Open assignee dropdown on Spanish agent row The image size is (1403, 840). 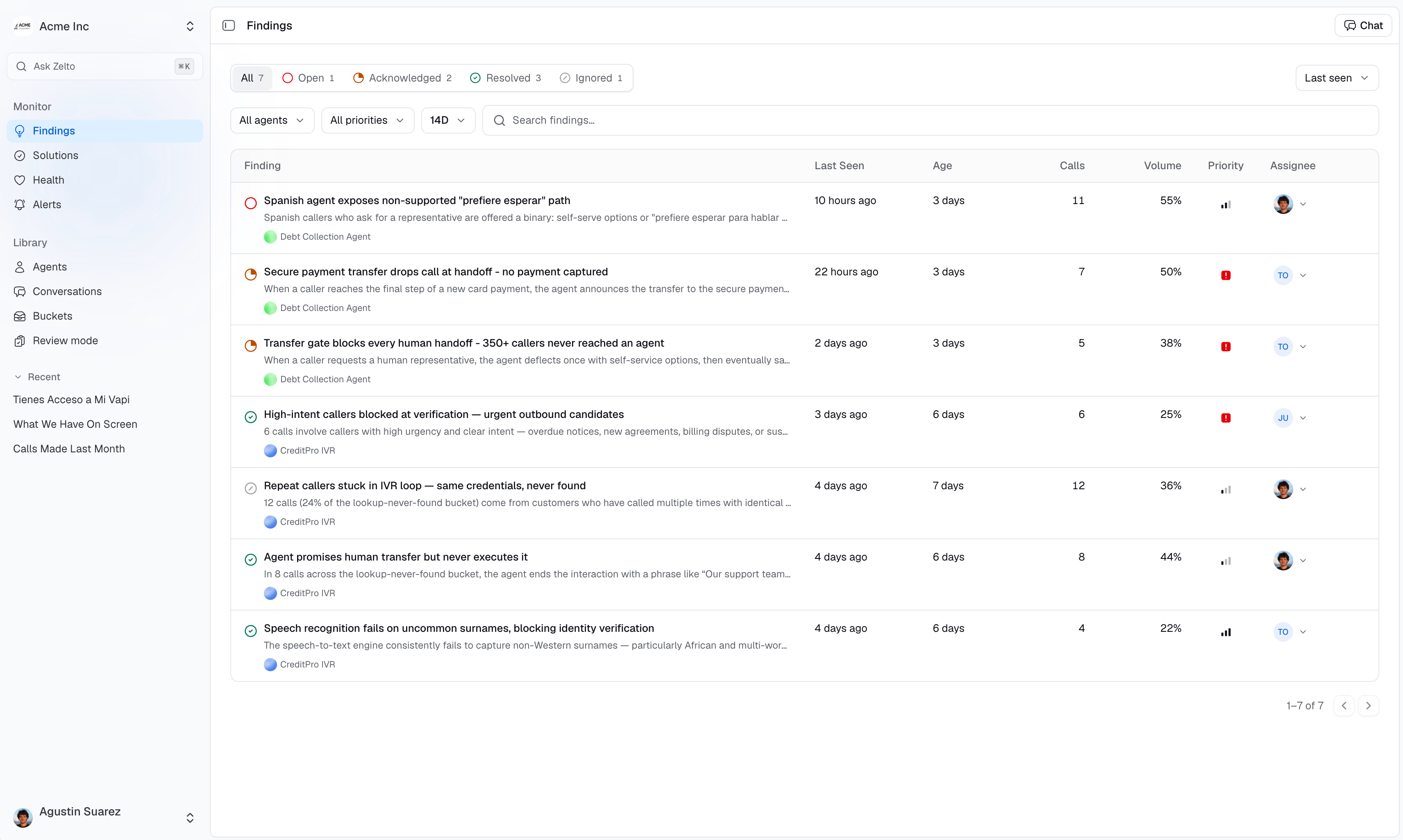[x=1303, y=204]
